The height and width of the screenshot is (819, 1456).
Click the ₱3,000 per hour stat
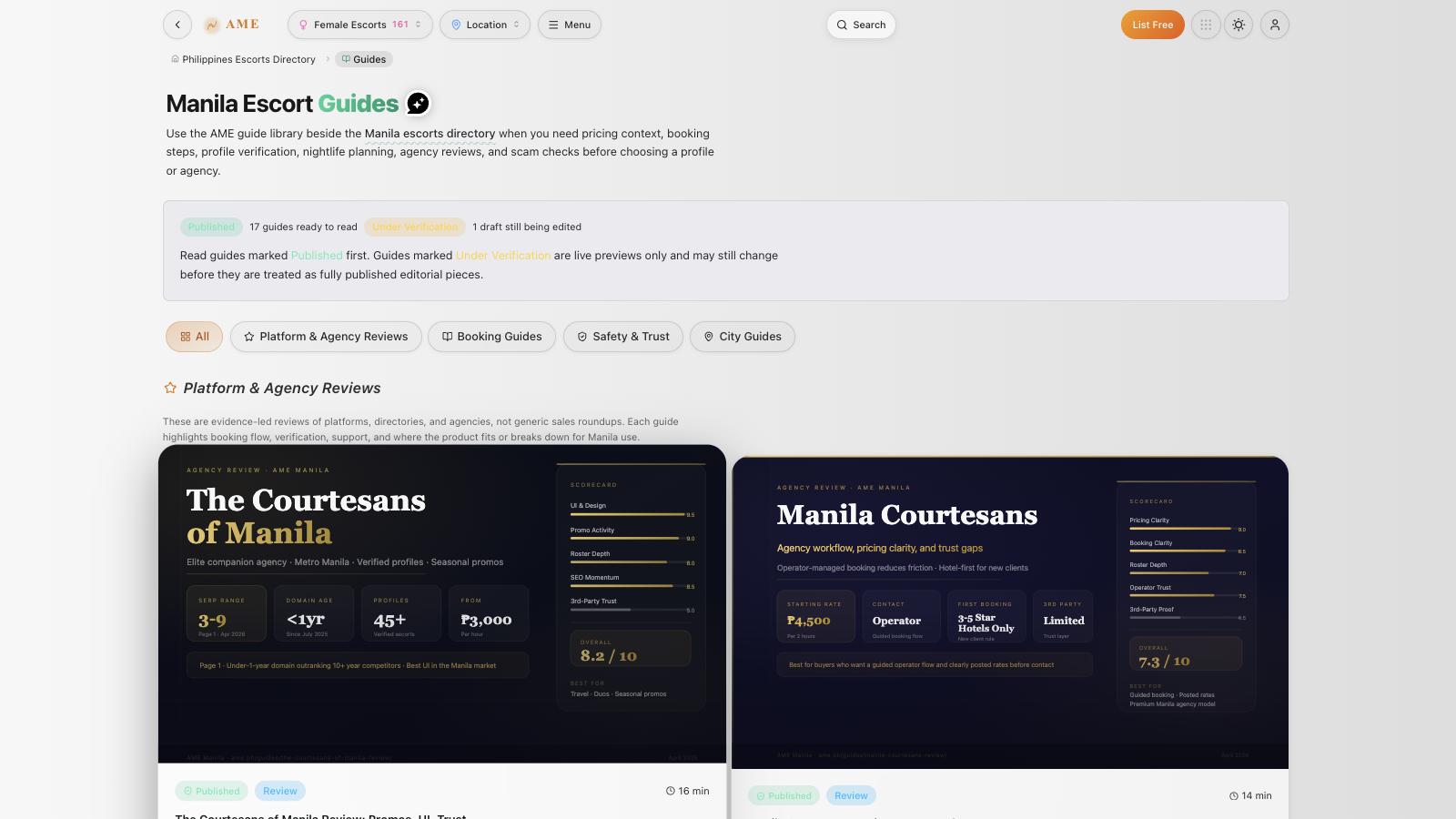click(487, 613)
